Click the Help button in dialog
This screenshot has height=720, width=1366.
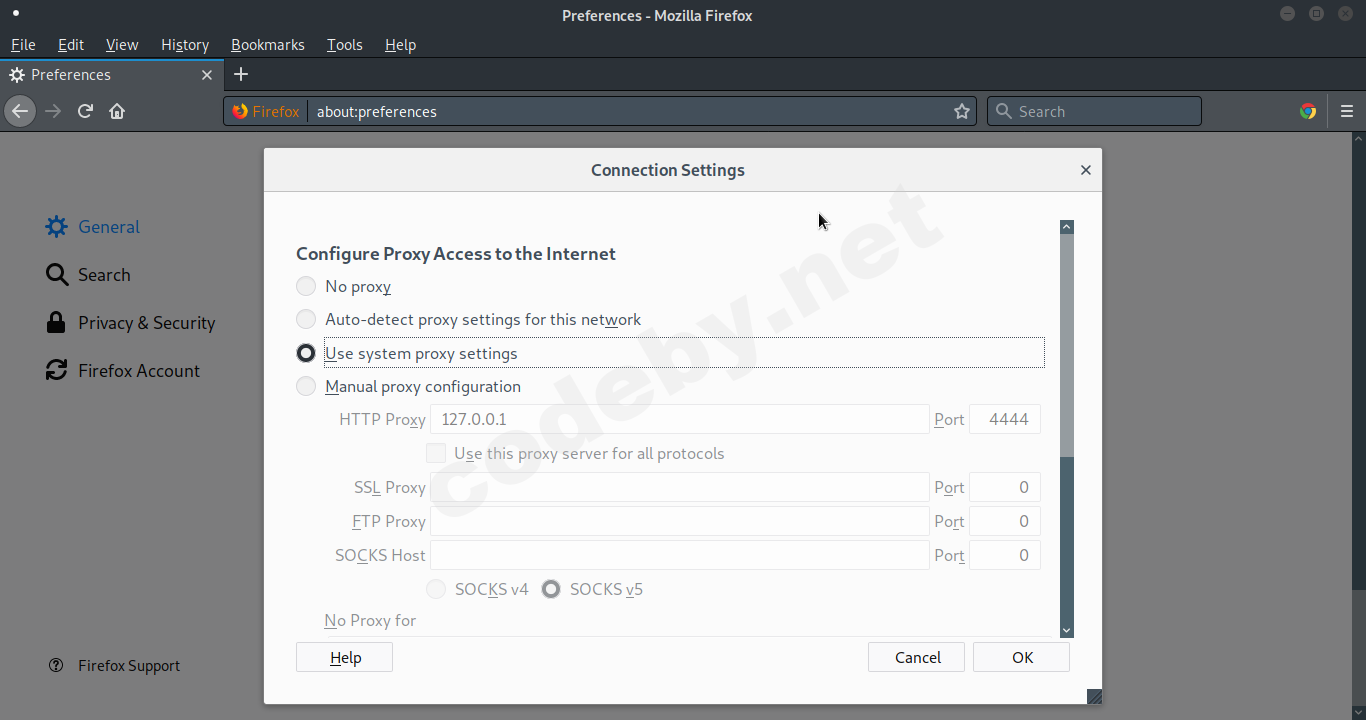point(344,657)
